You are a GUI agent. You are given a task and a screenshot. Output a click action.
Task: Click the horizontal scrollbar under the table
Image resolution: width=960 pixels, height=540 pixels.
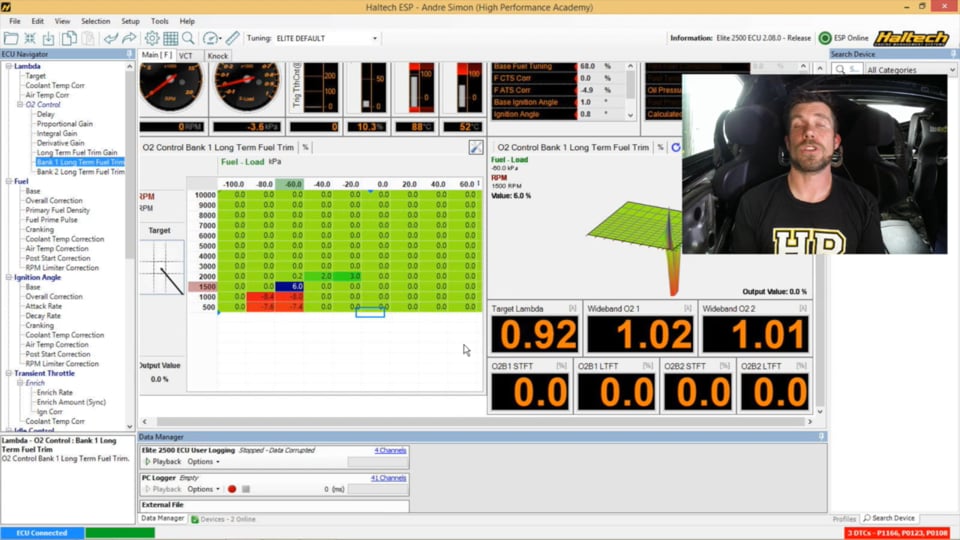pyautogui.click(x=477, y=422)
